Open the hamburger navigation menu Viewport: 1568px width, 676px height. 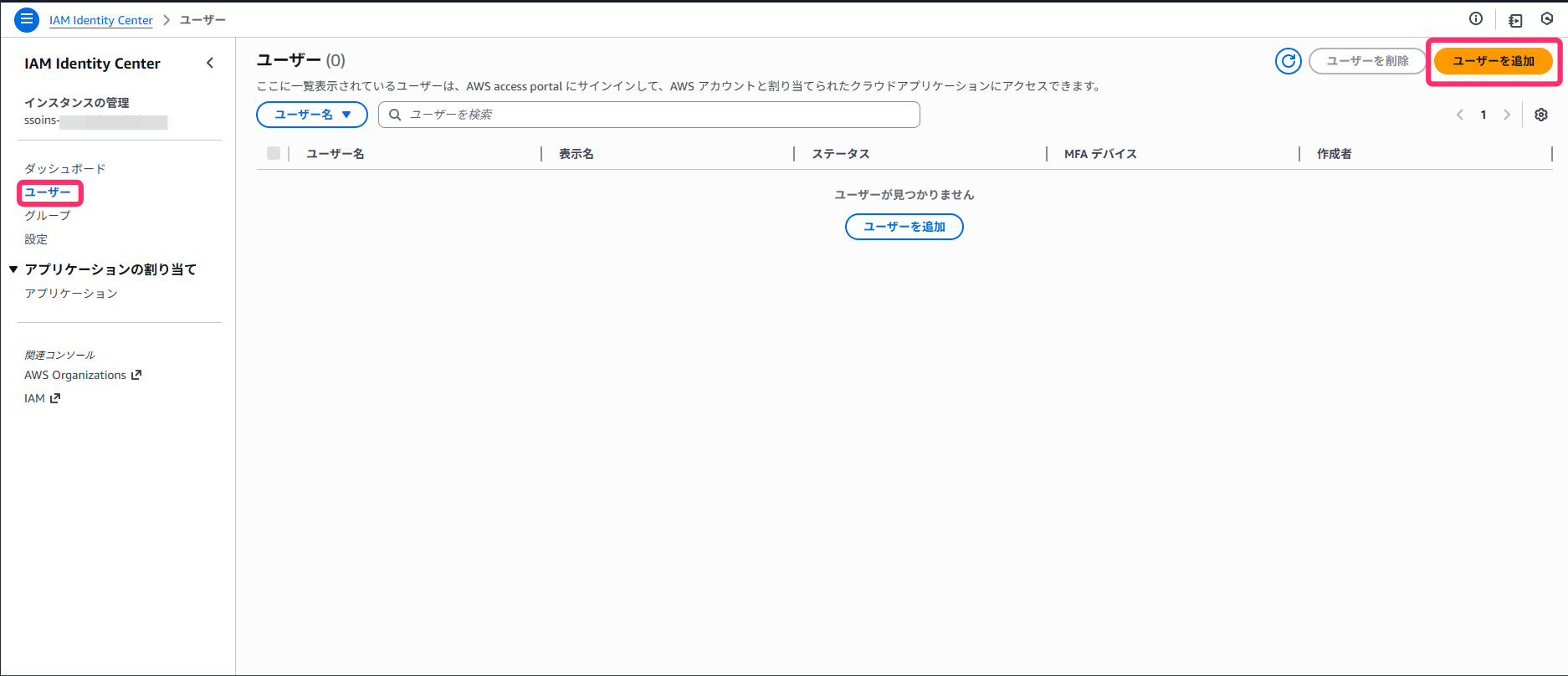coord(27,19)
